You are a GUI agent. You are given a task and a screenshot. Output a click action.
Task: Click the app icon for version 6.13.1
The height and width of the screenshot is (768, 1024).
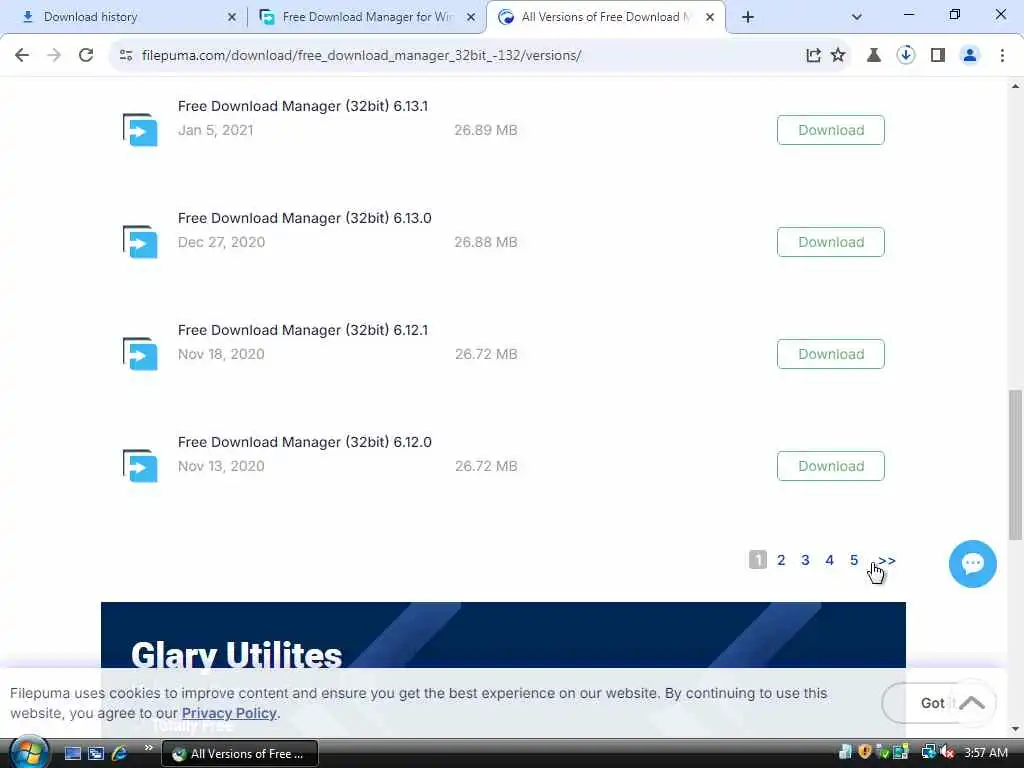coord(140,130)
